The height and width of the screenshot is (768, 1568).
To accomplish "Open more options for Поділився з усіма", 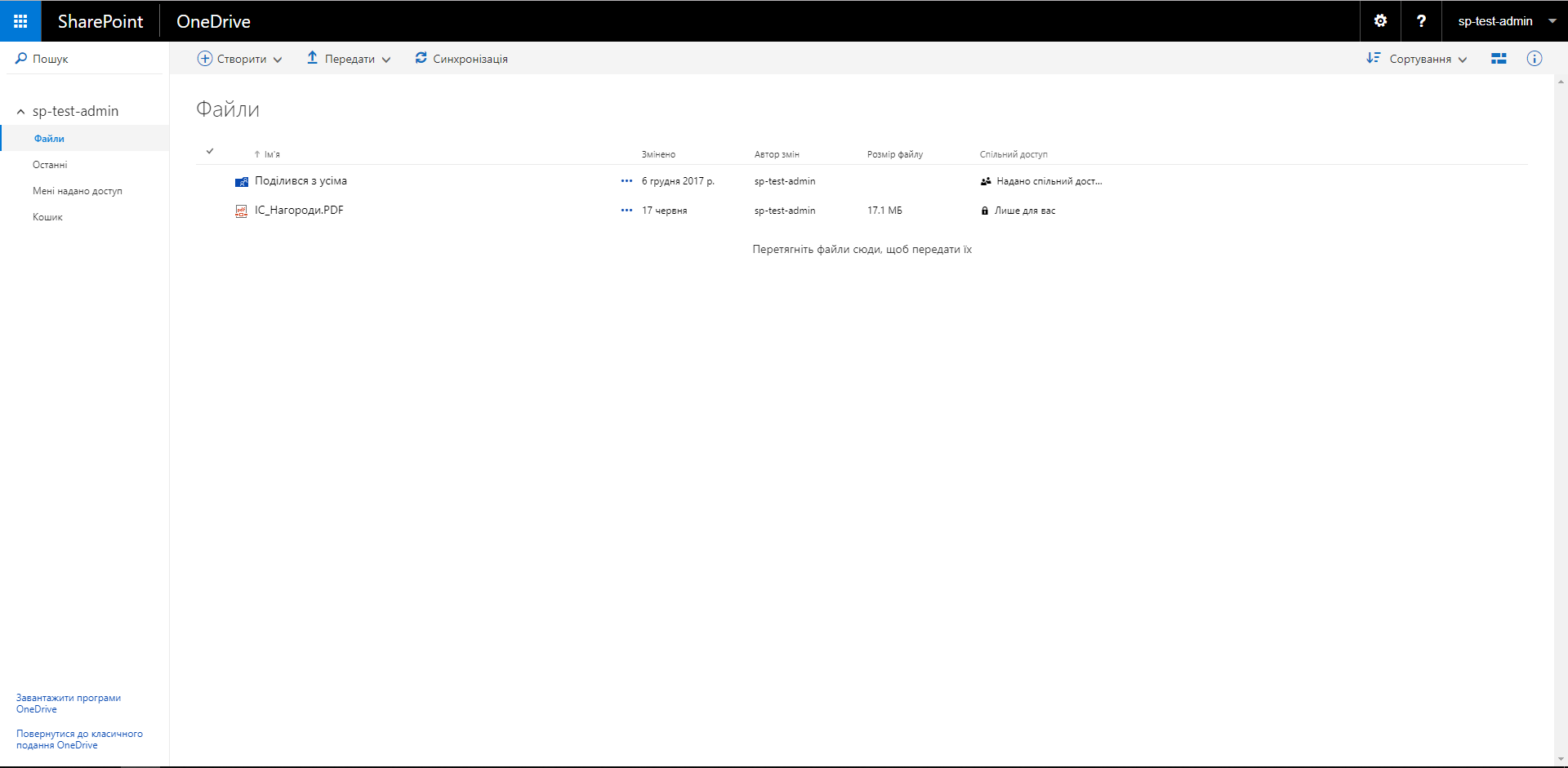I will pyautogui.click(x=626, y=181).
